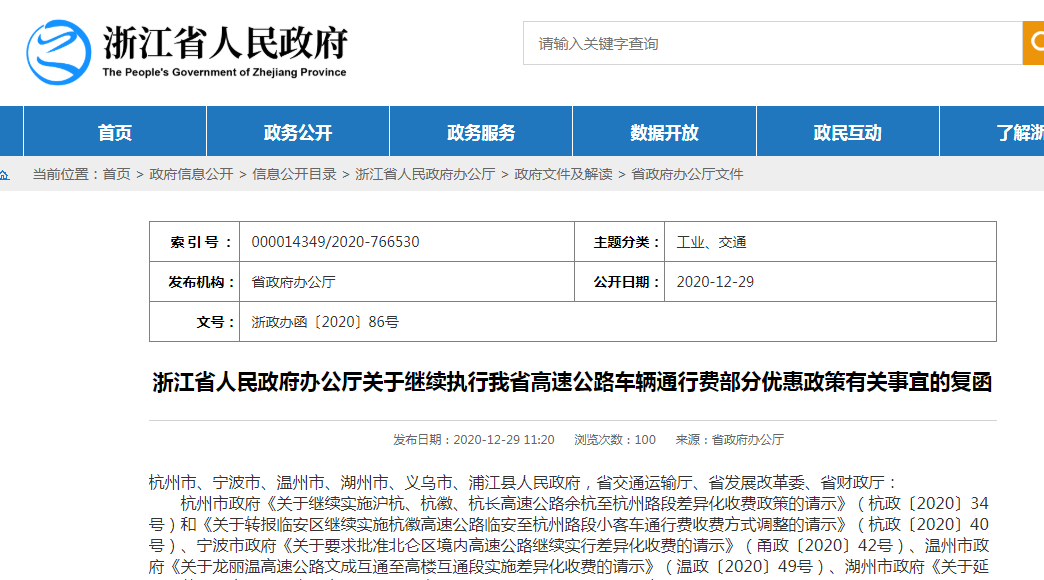Click the 请输入关键字查询 search field
Screen dimensions: 1044x580
coord(770,44)
